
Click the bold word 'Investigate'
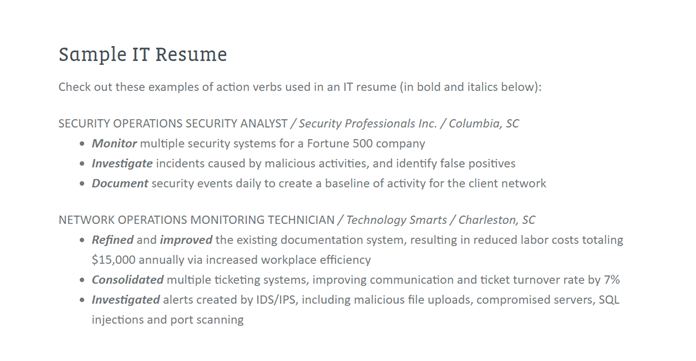[x=122, y=164]
